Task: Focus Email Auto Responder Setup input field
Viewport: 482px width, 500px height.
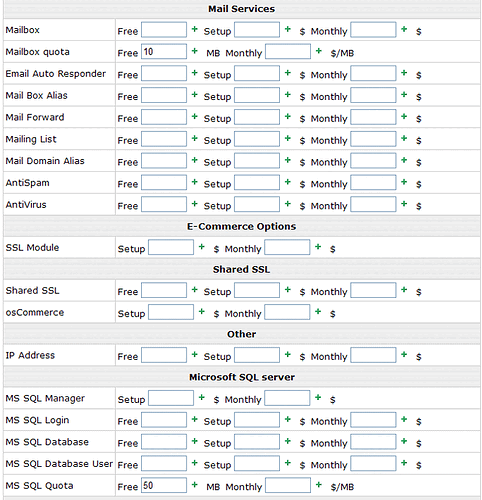Action: 257,73
